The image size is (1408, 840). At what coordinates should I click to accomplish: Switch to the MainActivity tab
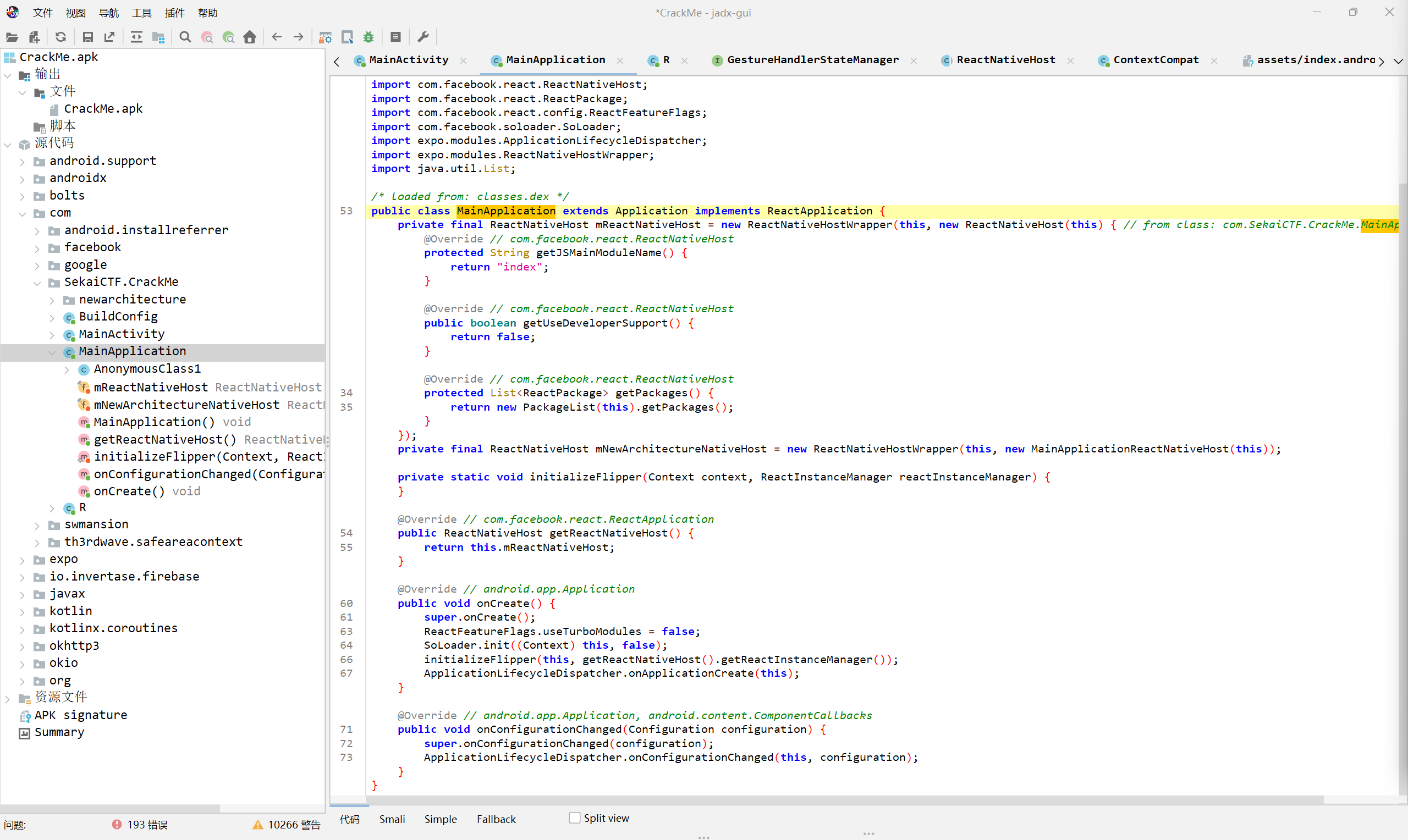click(x=408, y=60)
